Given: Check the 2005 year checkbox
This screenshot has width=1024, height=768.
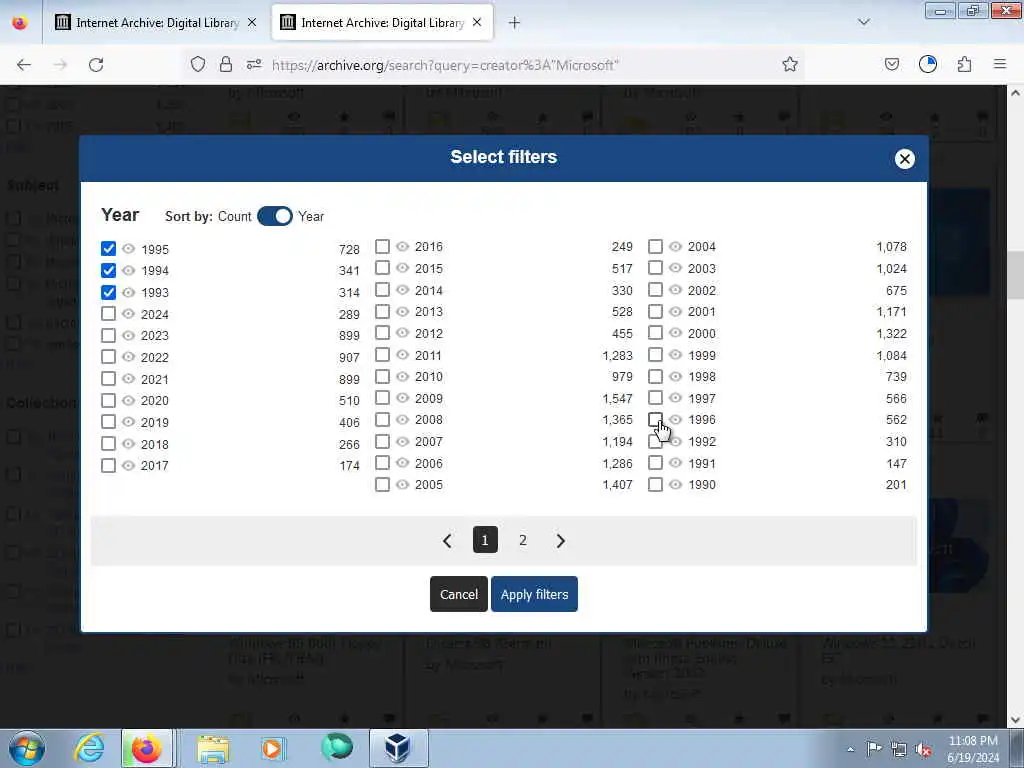Looking at the screenshot, I should tap(383, 485).
